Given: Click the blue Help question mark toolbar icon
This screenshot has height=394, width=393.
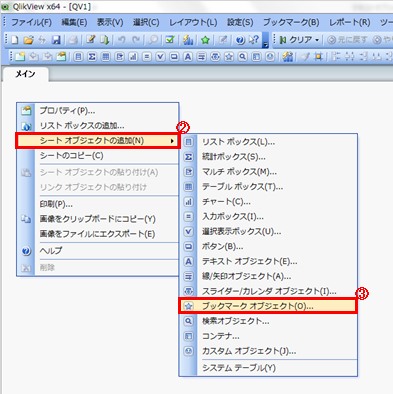Looking at the screenshot, I should point(240,40).
